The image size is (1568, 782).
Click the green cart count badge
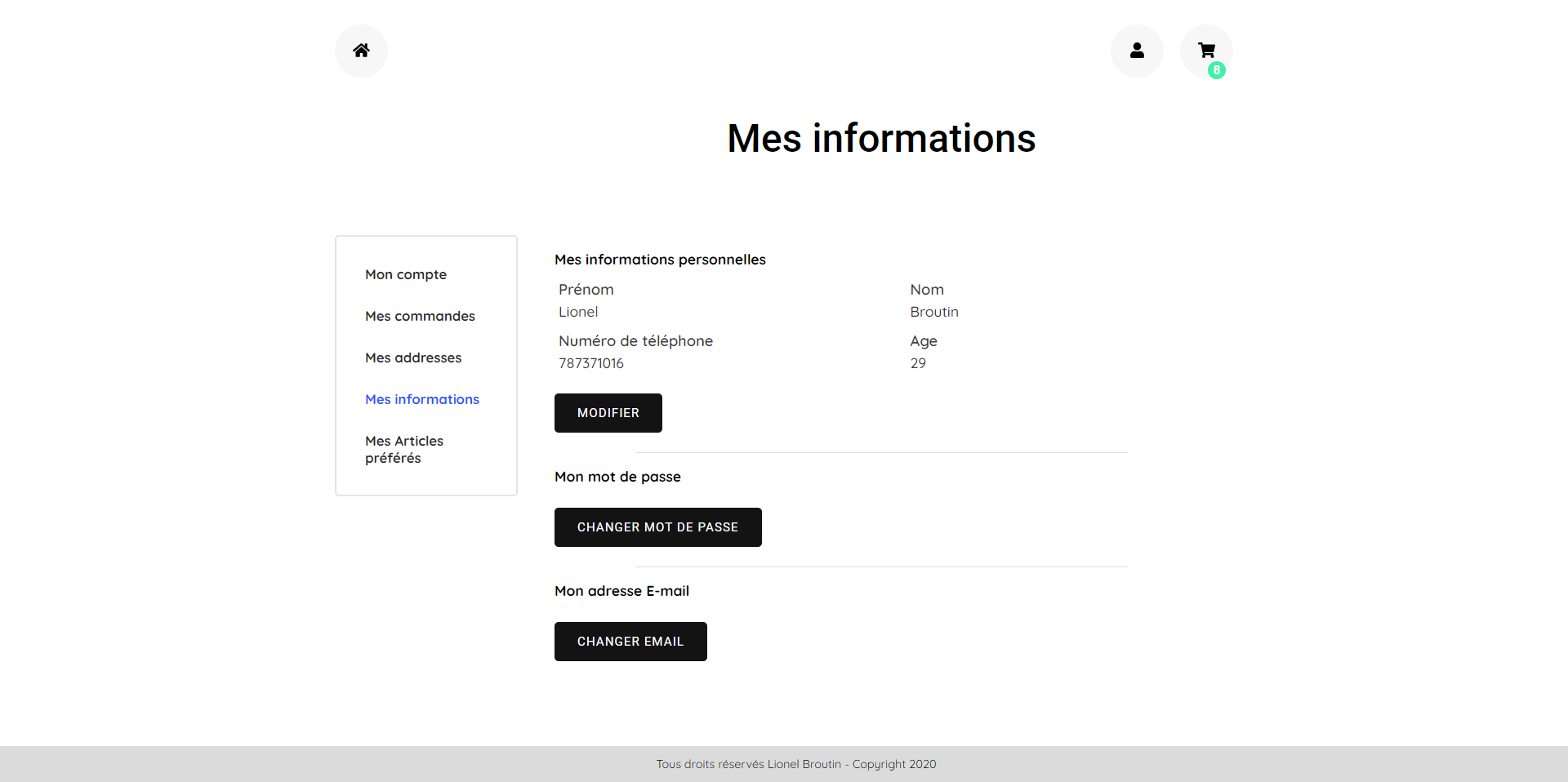pos(1217,70)
